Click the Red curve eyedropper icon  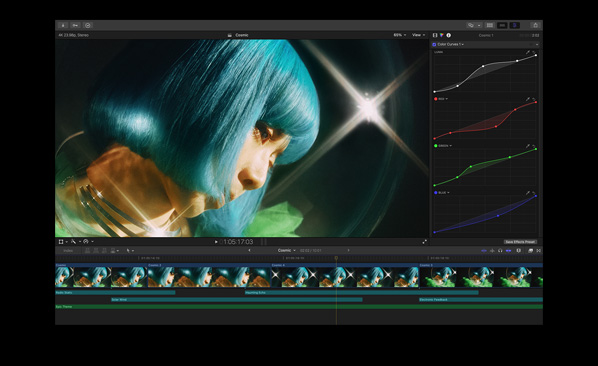tap(528, 99)
